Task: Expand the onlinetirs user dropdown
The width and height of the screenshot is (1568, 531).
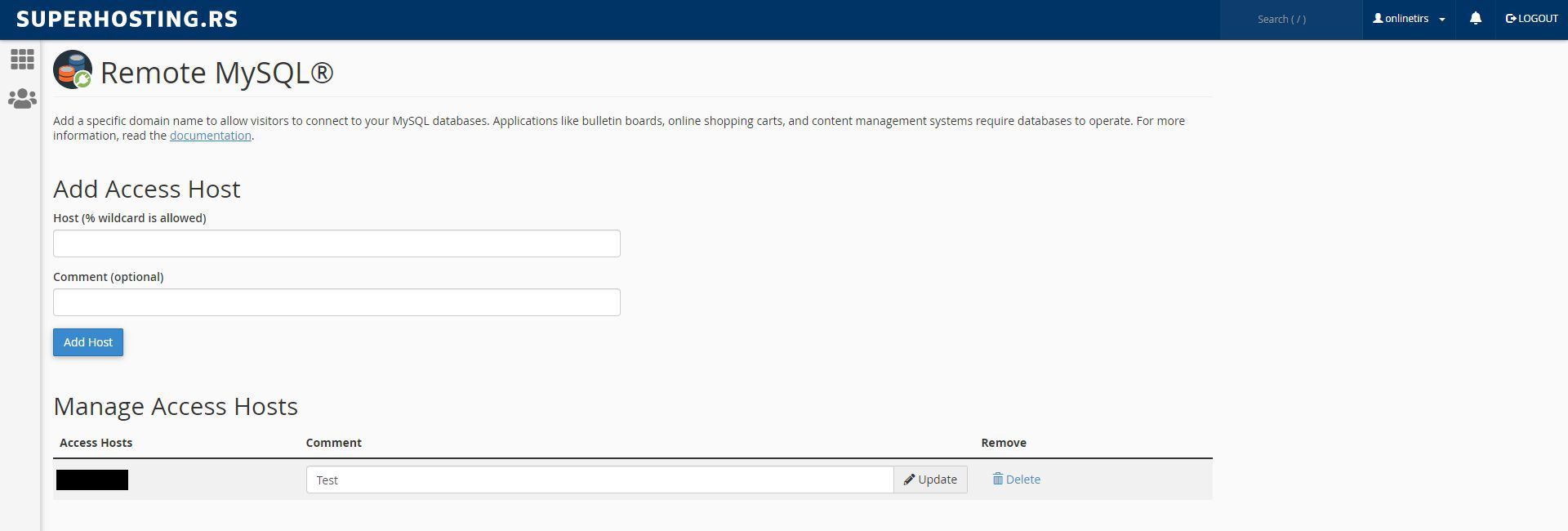Action: click(x=1409, y=19)
